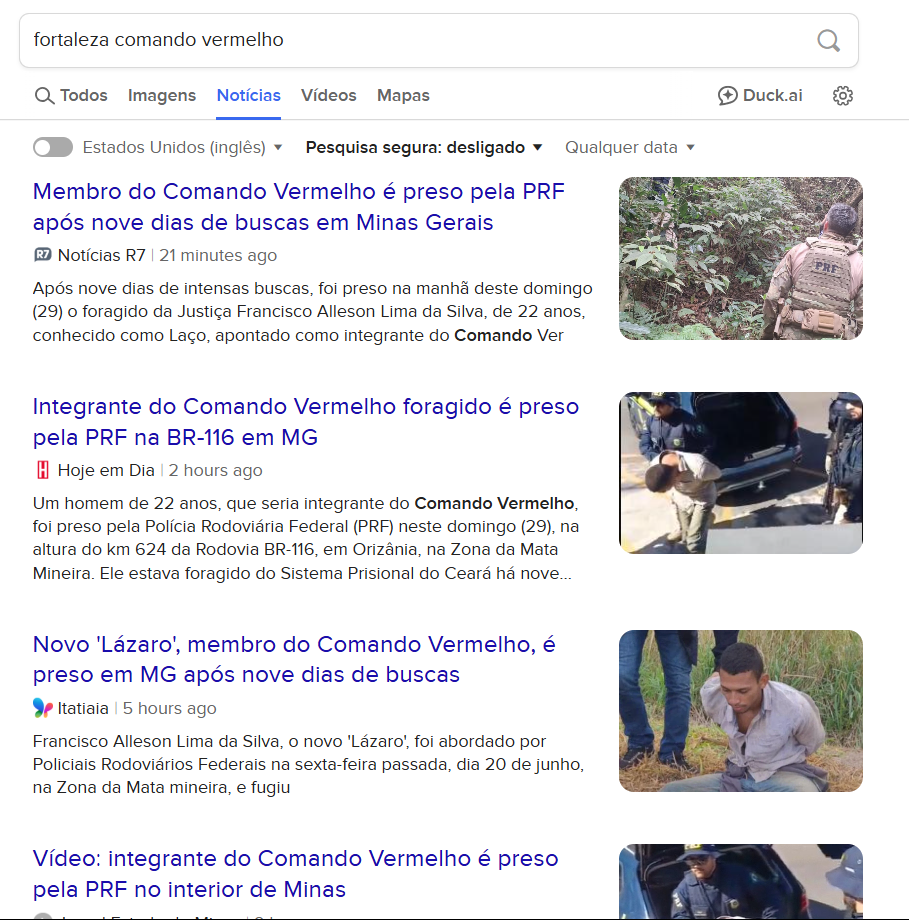The height and width of the screenshot is (920, 909).
Task: Expand the Estados Unidos (inglês) region dropdown
Action: (x=183, y=147)
